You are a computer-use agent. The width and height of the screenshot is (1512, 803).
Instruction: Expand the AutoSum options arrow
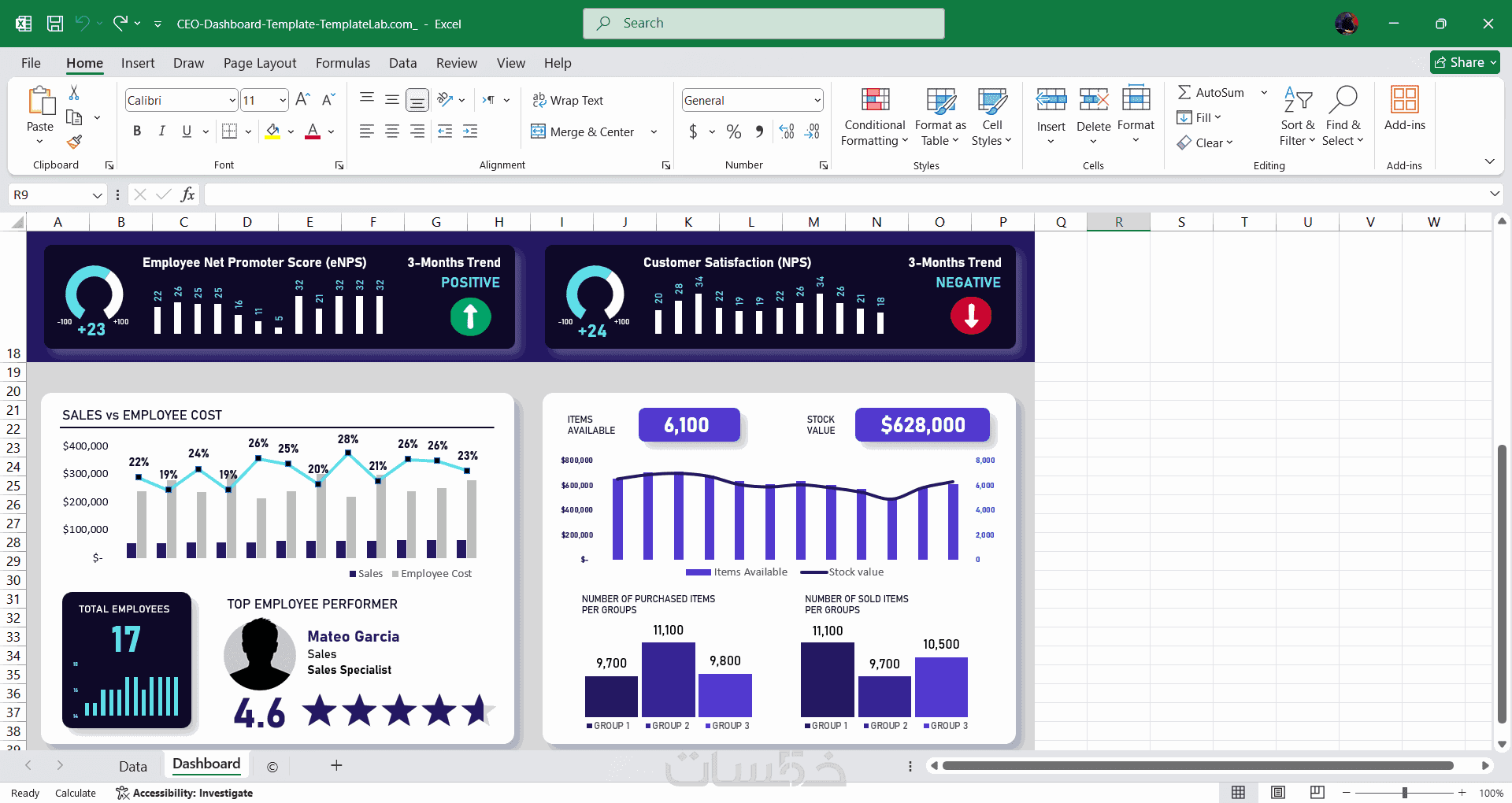[x=1264, y=92]
